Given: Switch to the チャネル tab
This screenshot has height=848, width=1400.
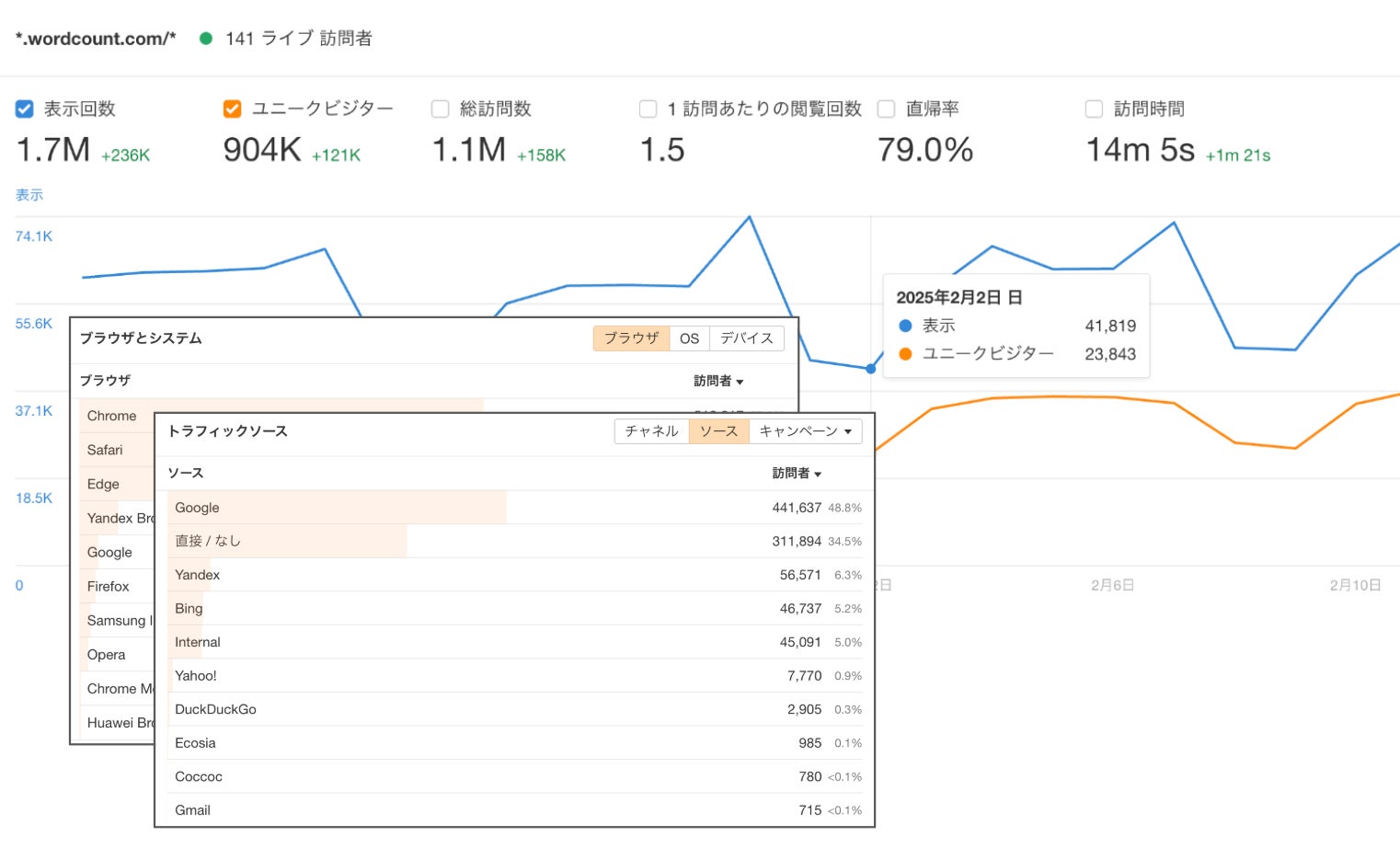Looking at the screenshot, I should pyautogui.click(x=651, y=431).
